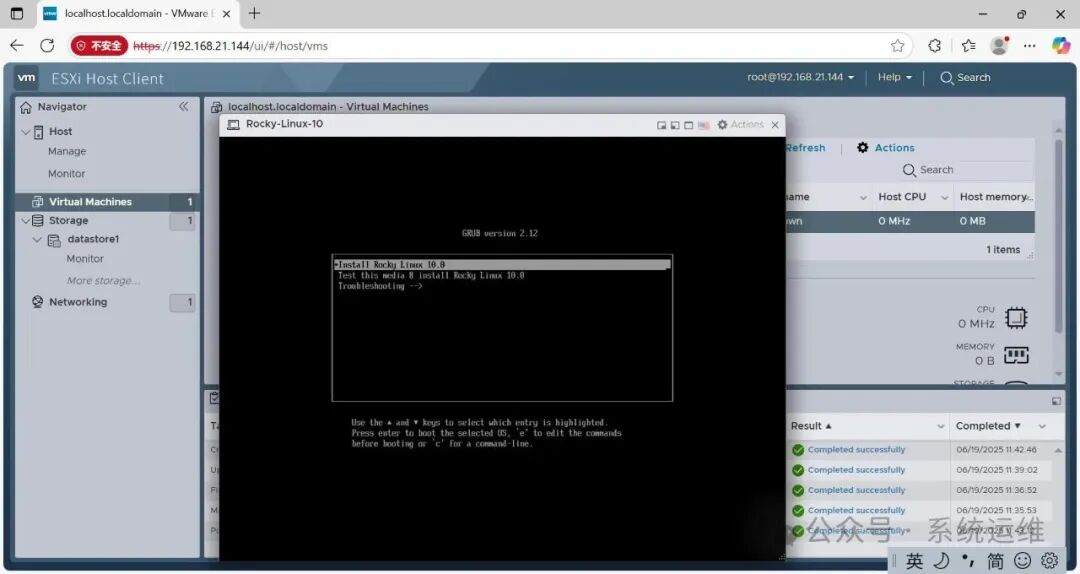Screen dimensions: 1080x574
Task: Collapse the datastore1 tree node
Action: click(x=37, y=240)
